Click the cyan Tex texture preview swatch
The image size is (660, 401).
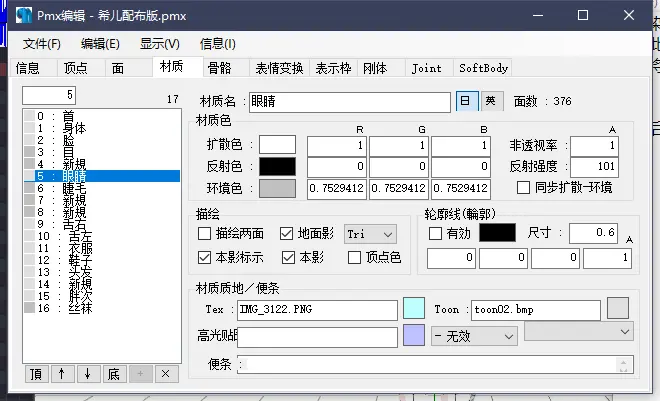414,308
